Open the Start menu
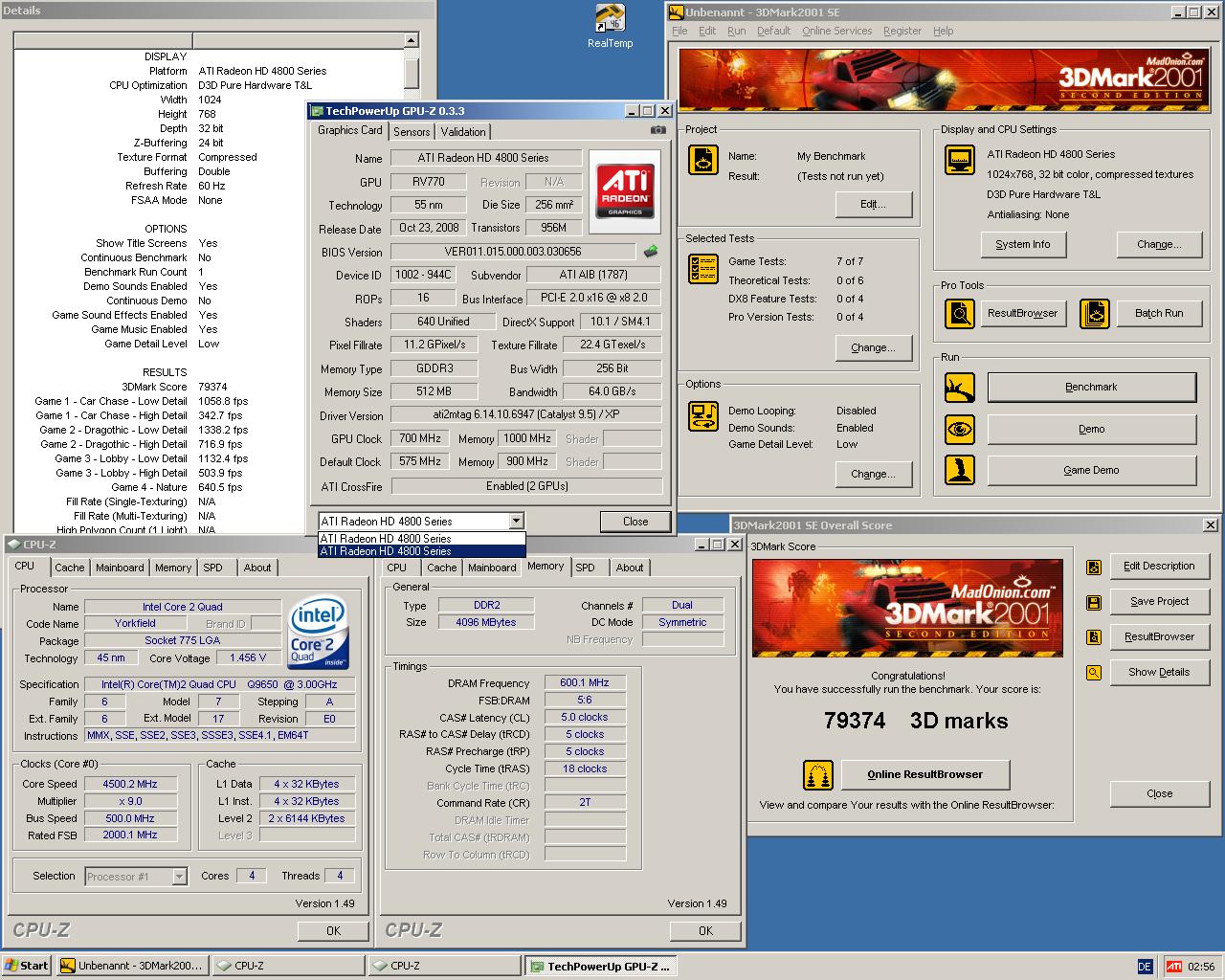1225x980 pixels. pyautogui.click(x=27, y=966)
